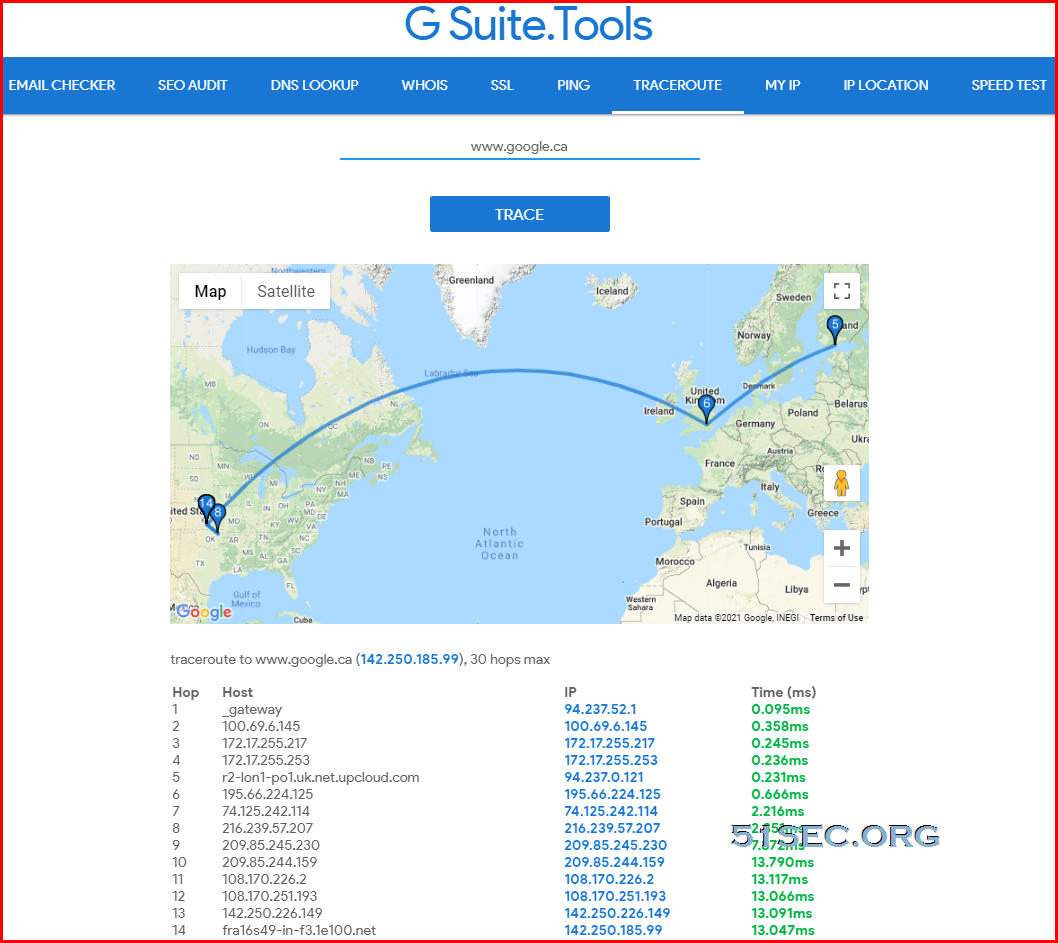The width and height of the screenshot is (1058, 943).
Task: Open IP link 209.85.244.159
Action: tap(614, 862)
